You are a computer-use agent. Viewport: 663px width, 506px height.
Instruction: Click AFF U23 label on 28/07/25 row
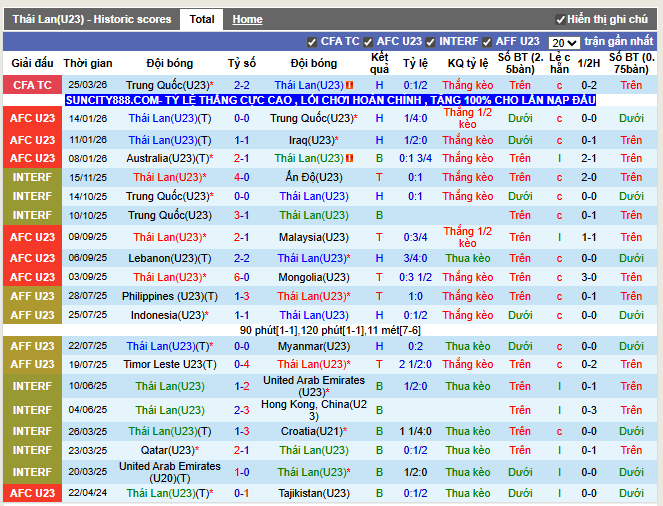tap(32, 296)
